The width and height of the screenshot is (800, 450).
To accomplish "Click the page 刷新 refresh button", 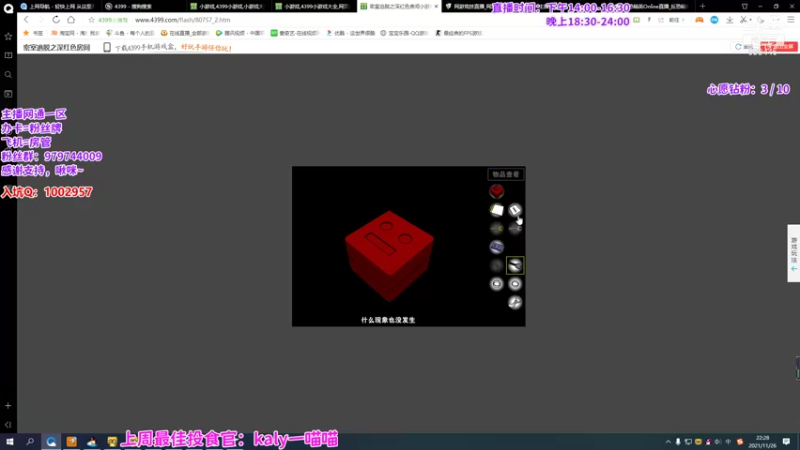I will pos(744,47).
